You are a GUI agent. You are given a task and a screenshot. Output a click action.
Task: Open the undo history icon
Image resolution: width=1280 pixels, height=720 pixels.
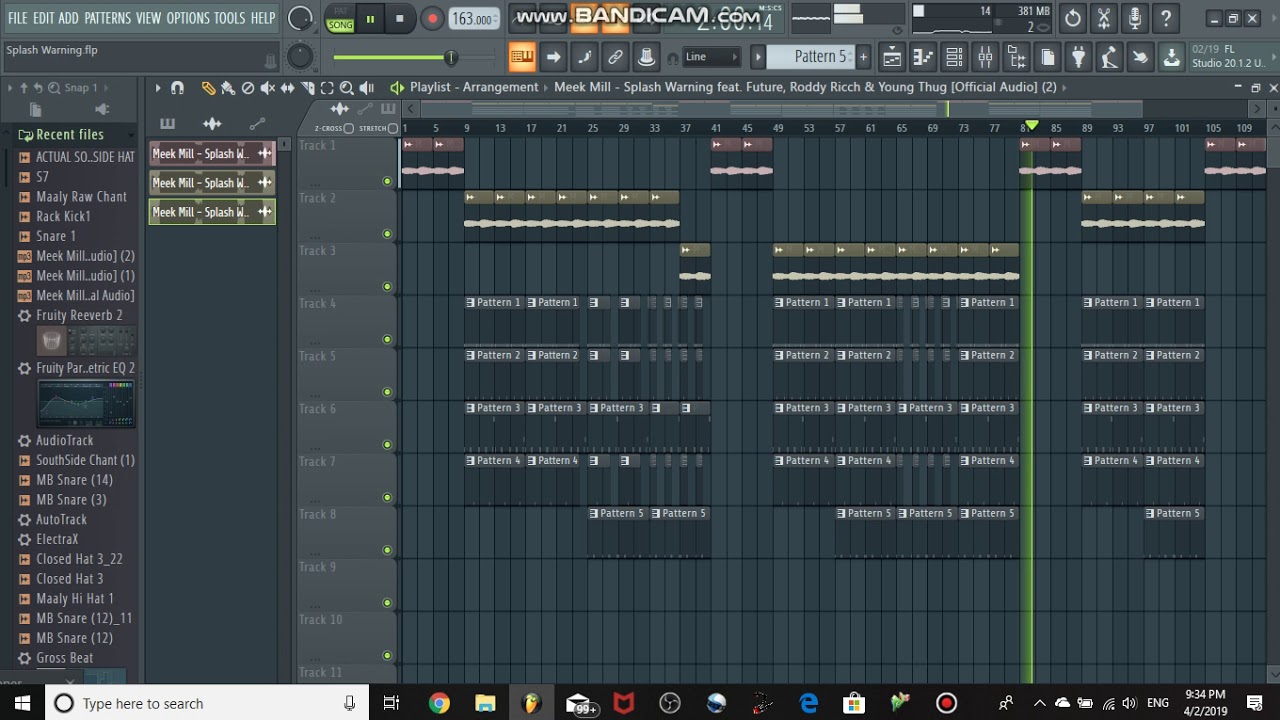(x=1073, y=18)
